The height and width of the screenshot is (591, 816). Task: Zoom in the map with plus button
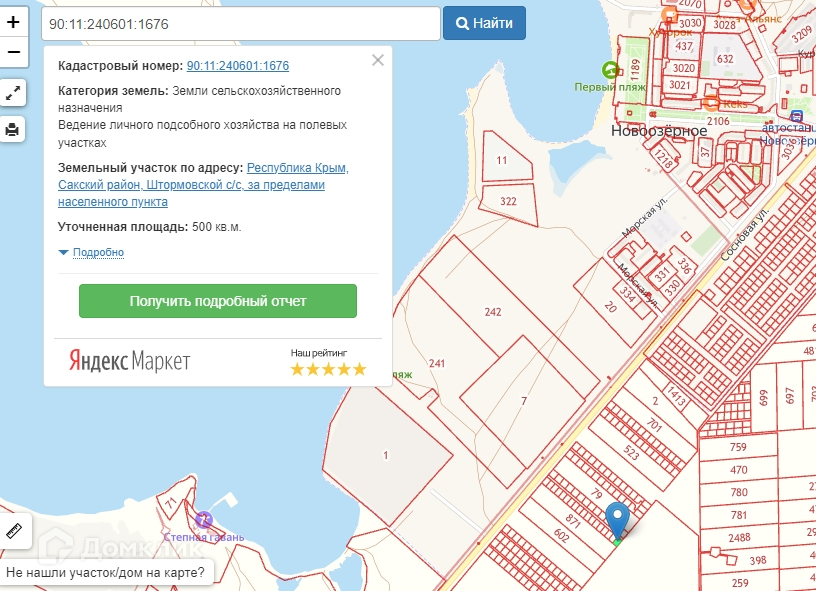(13, 22)
